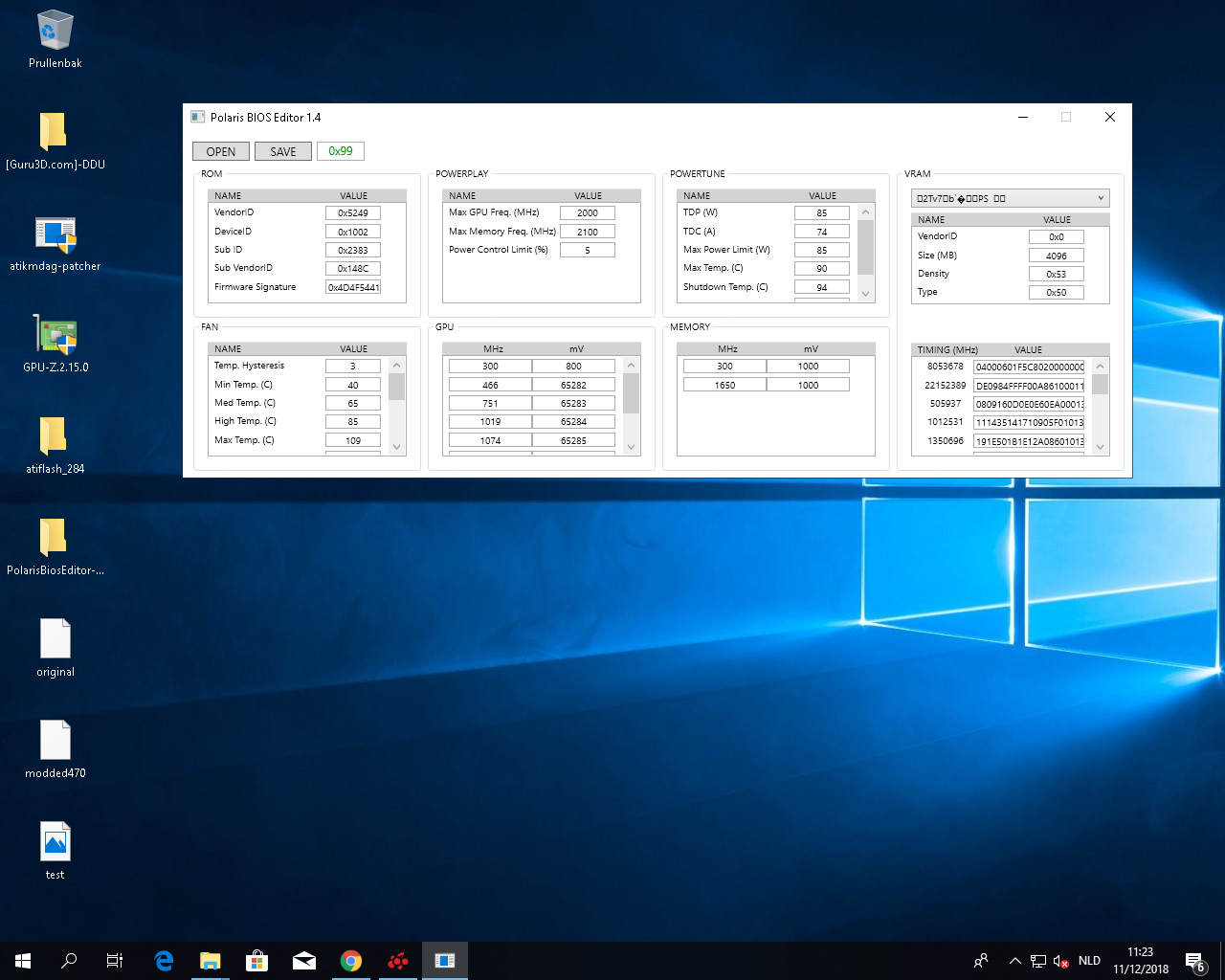Edit GPU 466 MHz frequency cell
This screenshot has width=1225, height=980.
tap(490, 385)
